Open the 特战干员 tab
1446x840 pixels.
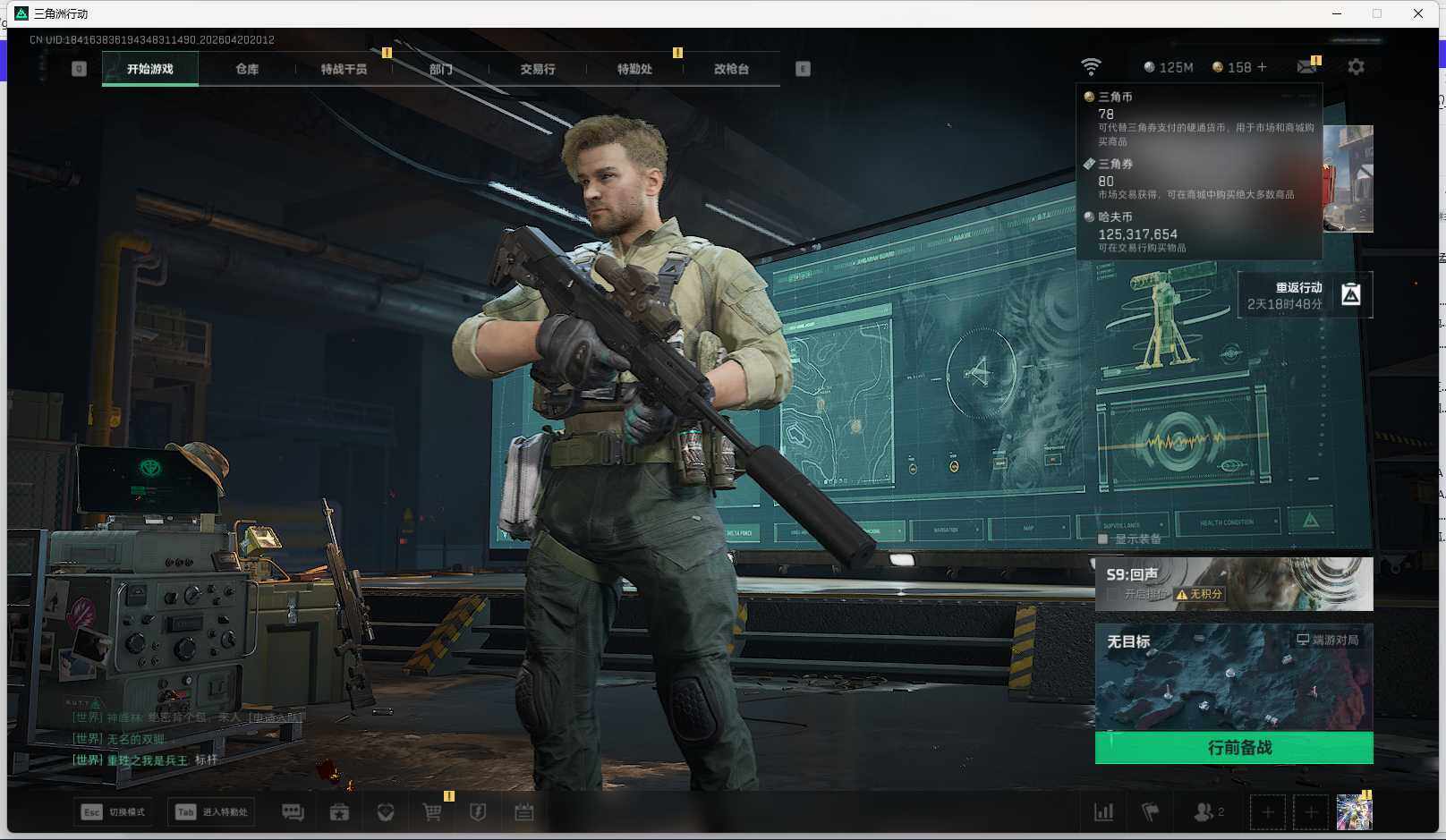coord(344,69)
